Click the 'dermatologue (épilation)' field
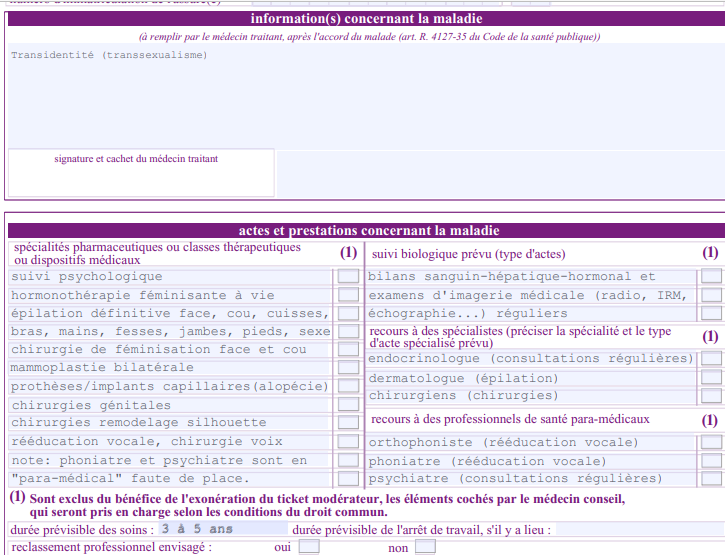This screenshot has height=555, width=725. click(531, 378)
